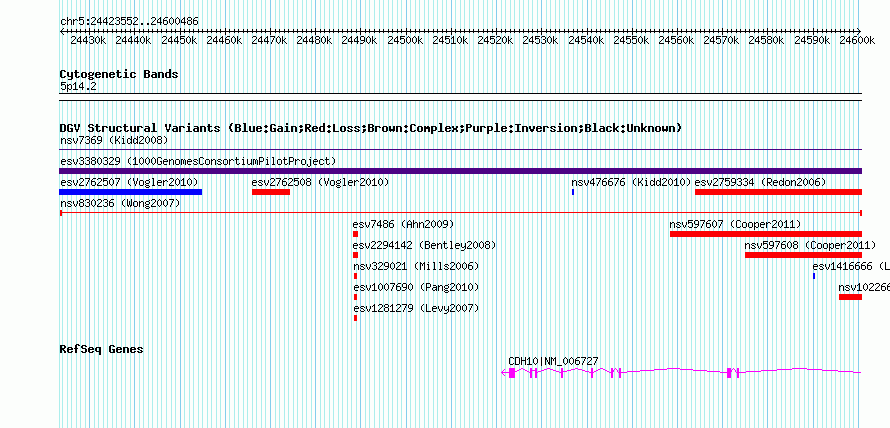Click the thin red nsv830236 loss line
Image resolution: width=890 pixels, height=428 pixels.
pos(461,213)
